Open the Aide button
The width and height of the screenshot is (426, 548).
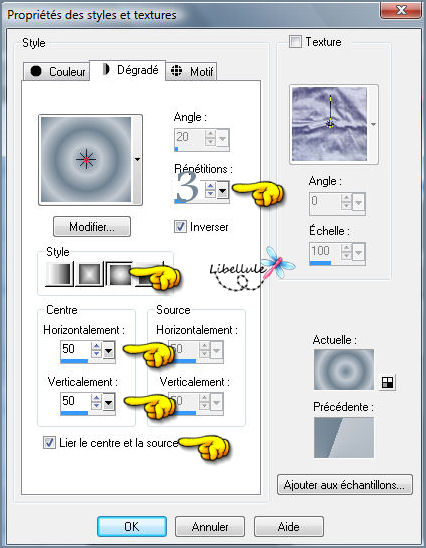(x=289, y=526)
